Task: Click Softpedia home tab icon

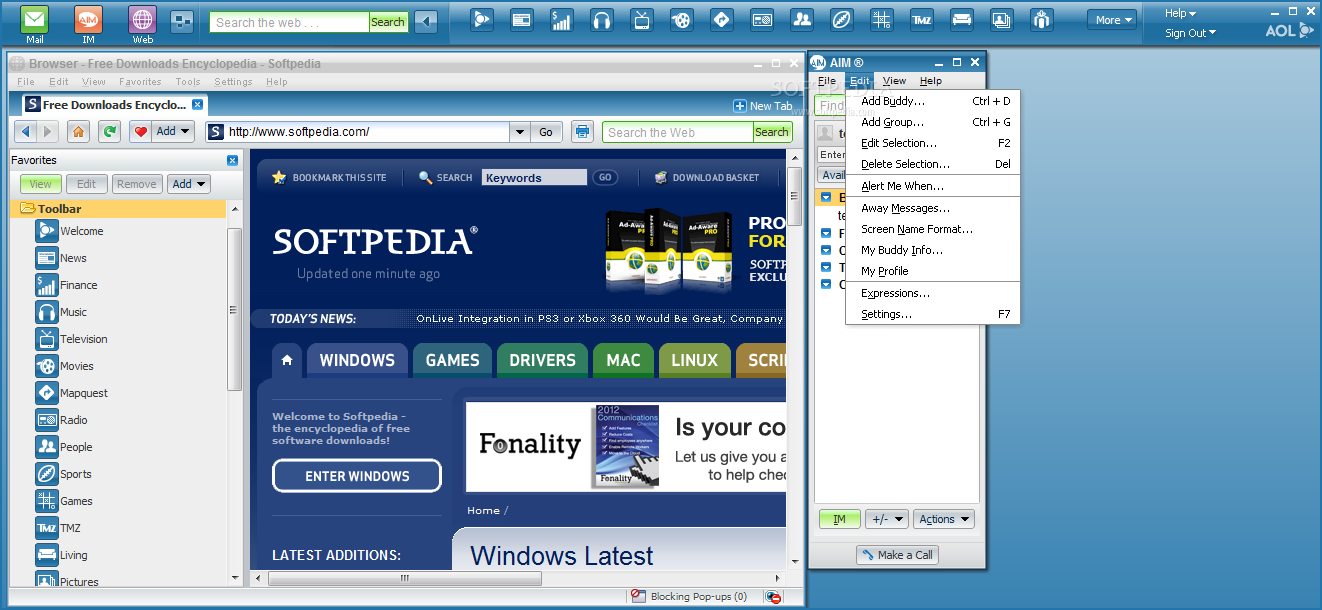Action: [287, 360]
